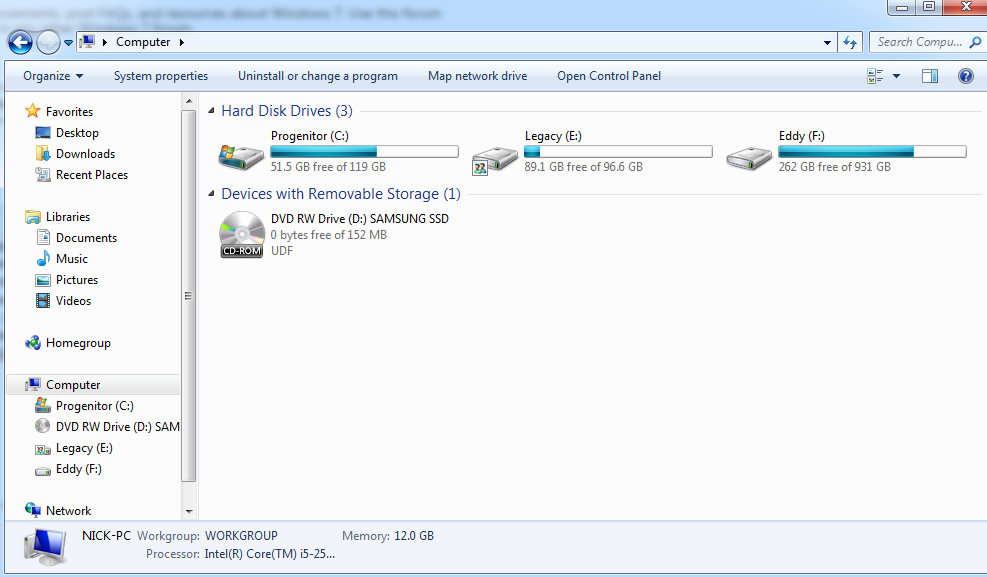Click the search magnifier icon
987x577 pixels.
click(975, 42)
